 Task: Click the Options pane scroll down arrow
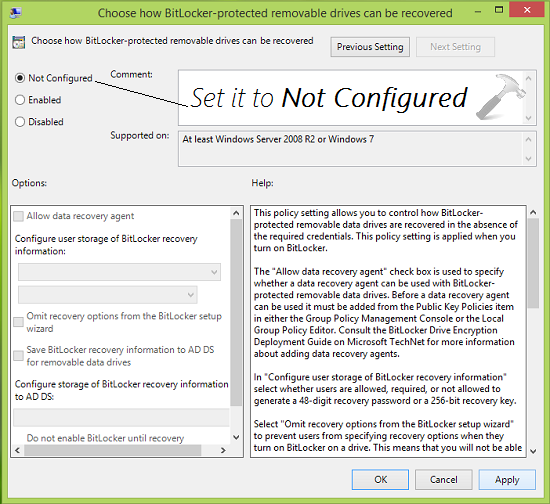pyautogui.click(x=236, y=437)
